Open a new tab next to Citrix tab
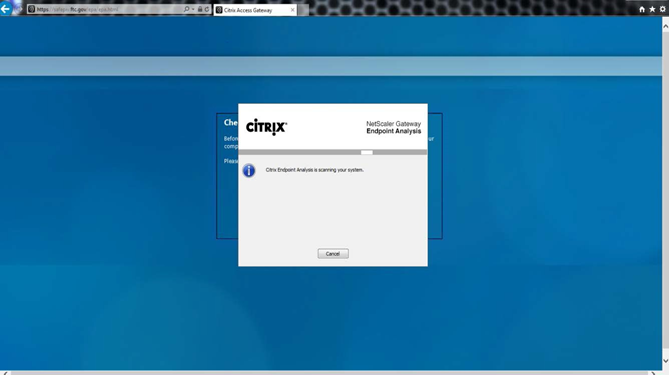This screenshot has height=375, width=669. click(x=303, y=10)
